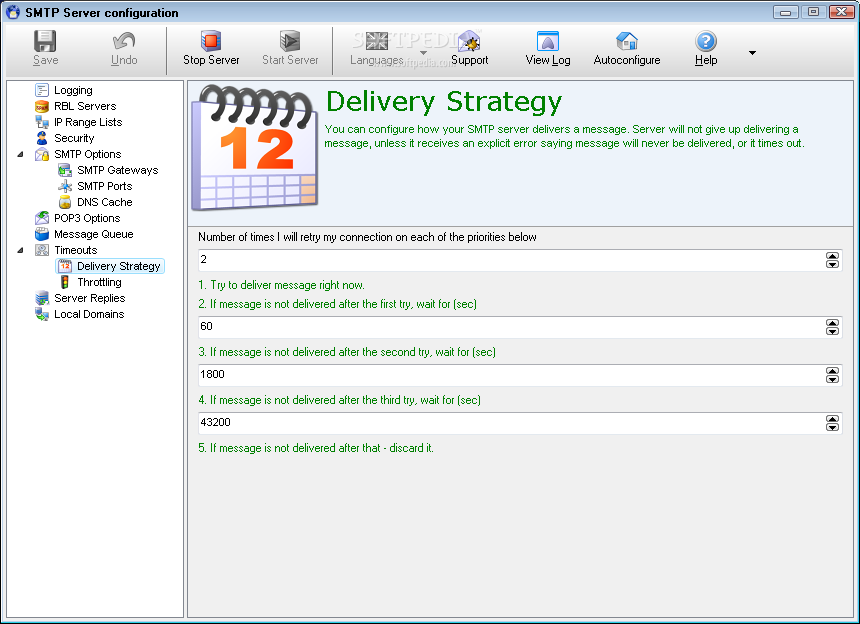This screenshot has width=860, height=624.
Task: Open Help question mark icon
Action: (706, 41)
